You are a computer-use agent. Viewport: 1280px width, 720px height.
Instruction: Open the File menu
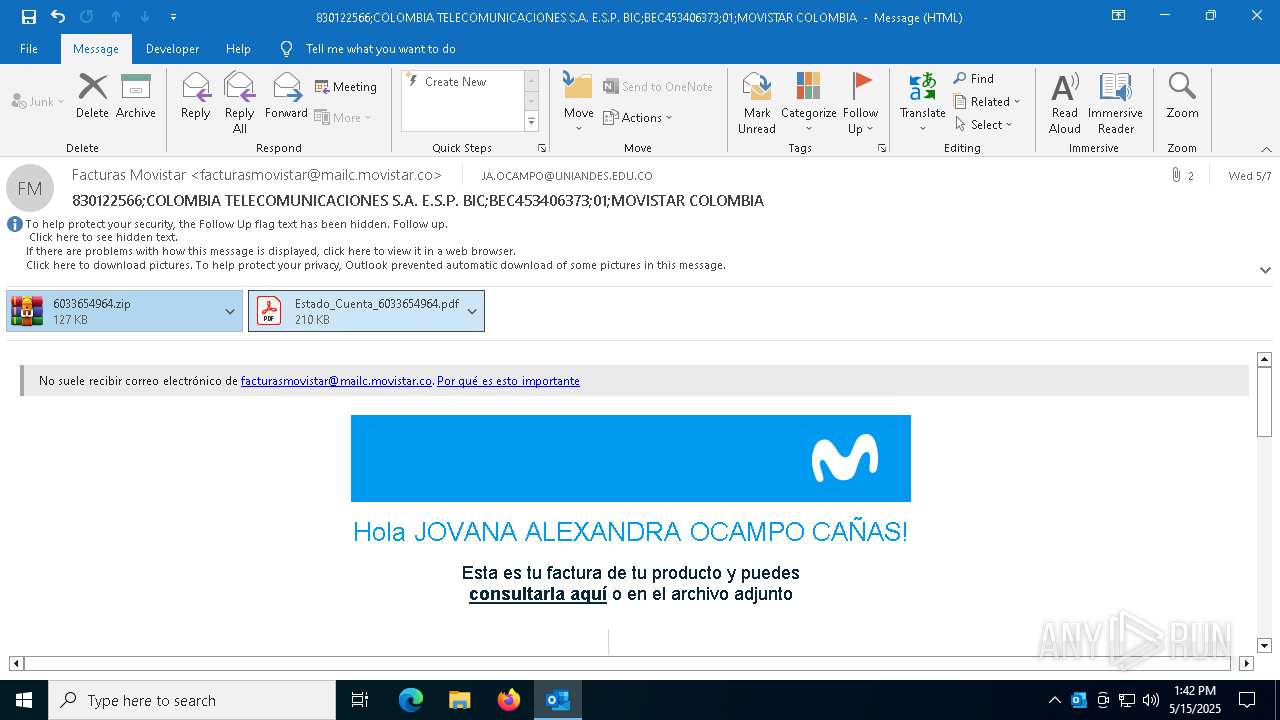[29, 49]
